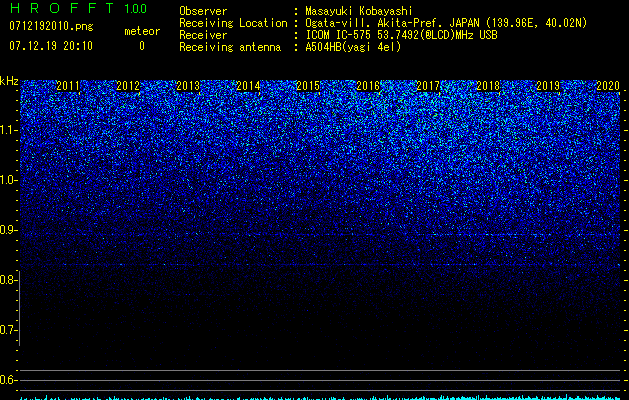The image size is (629, 400).
Task: Click the 0.9 kHz axis label
Action: pos(9,230)
